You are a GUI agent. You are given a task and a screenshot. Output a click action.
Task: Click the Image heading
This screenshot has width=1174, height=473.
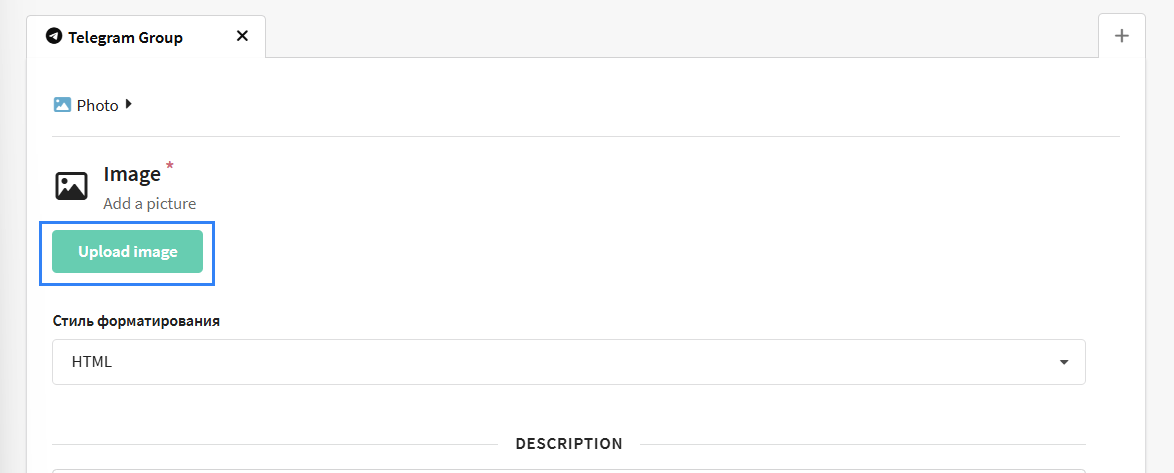pos(132,174)
